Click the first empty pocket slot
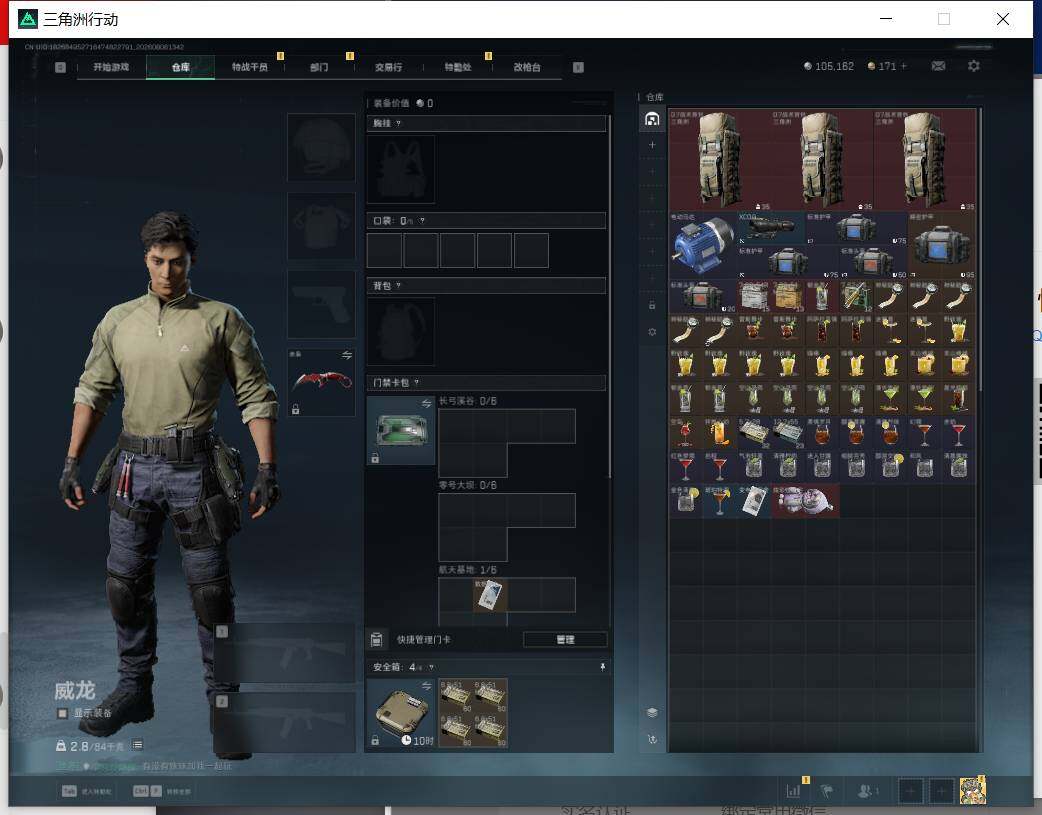The height and width of the screenshot is (815, 1042). [384, 250]
